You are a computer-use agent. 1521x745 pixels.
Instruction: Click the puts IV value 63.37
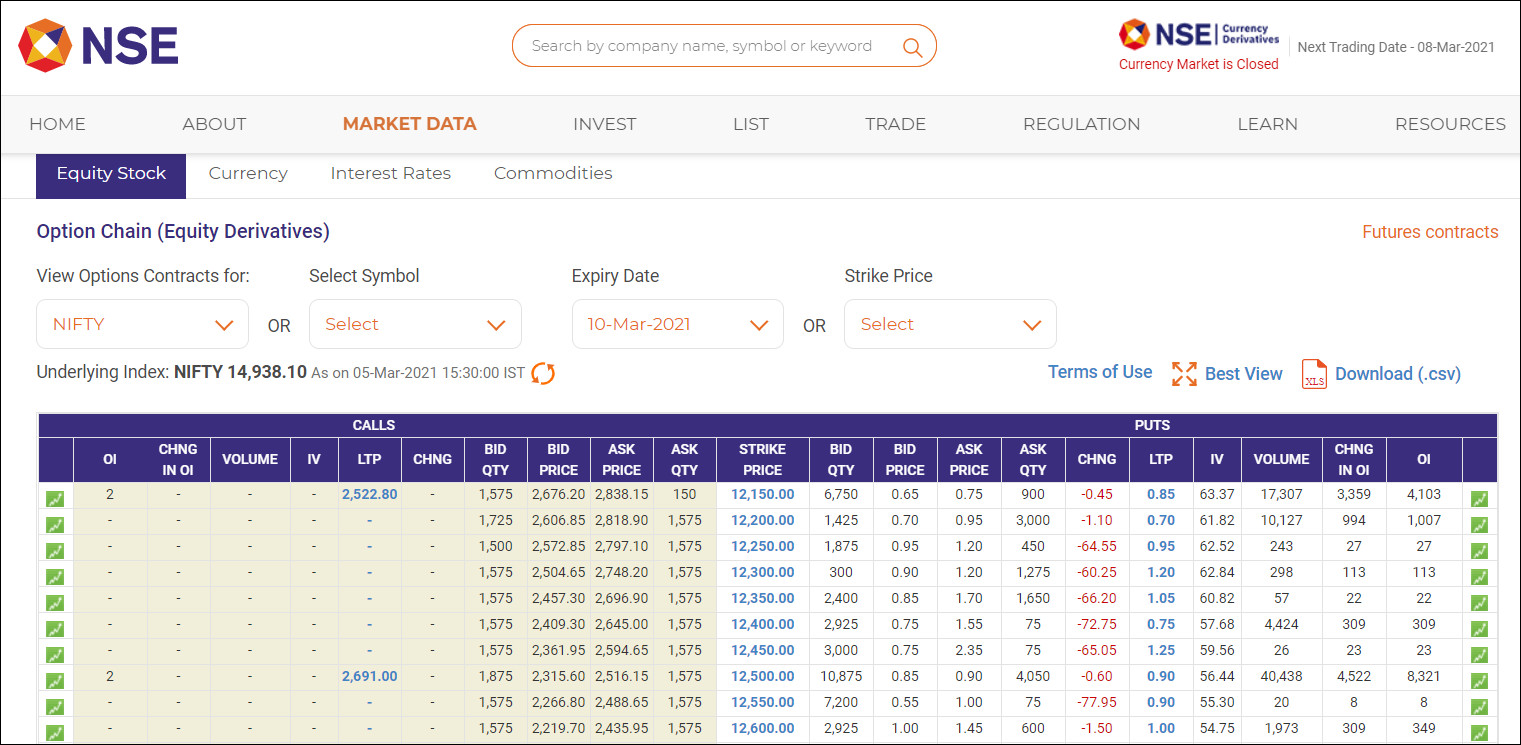1217,494
